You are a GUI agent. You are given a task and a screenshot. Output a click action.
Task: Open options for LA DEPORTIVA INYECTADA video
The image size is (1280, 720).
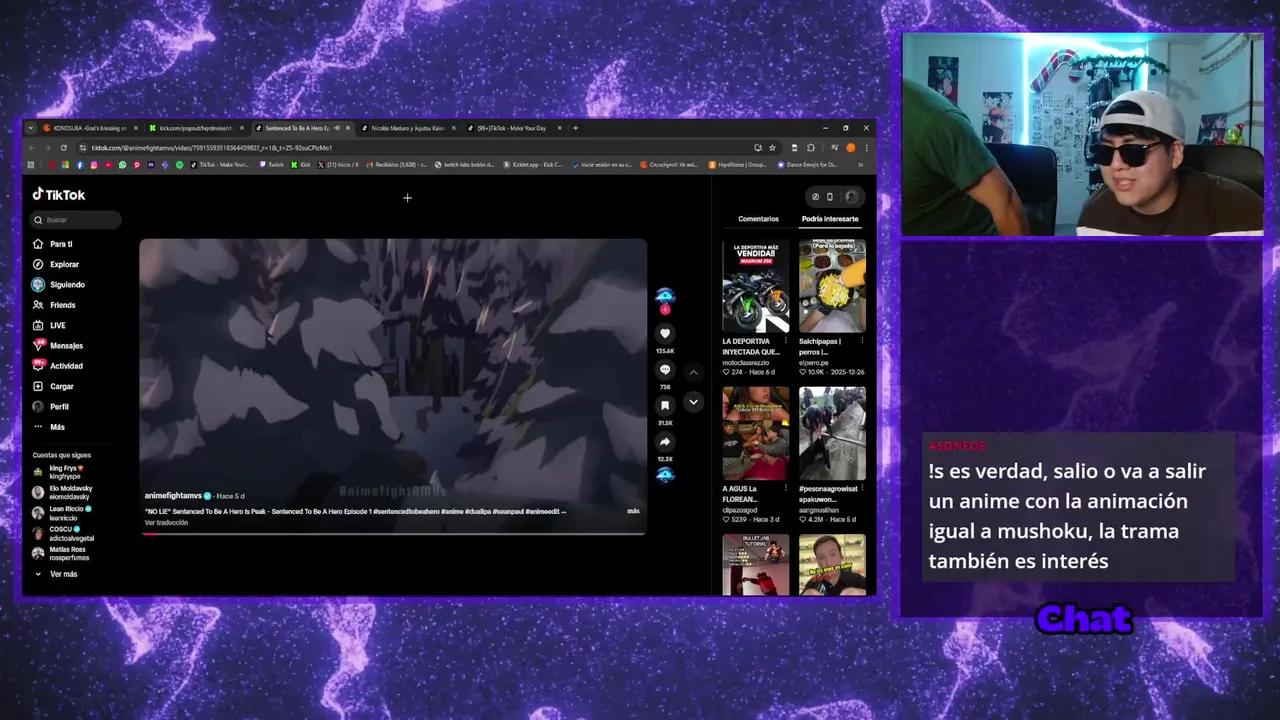(786, 341)
